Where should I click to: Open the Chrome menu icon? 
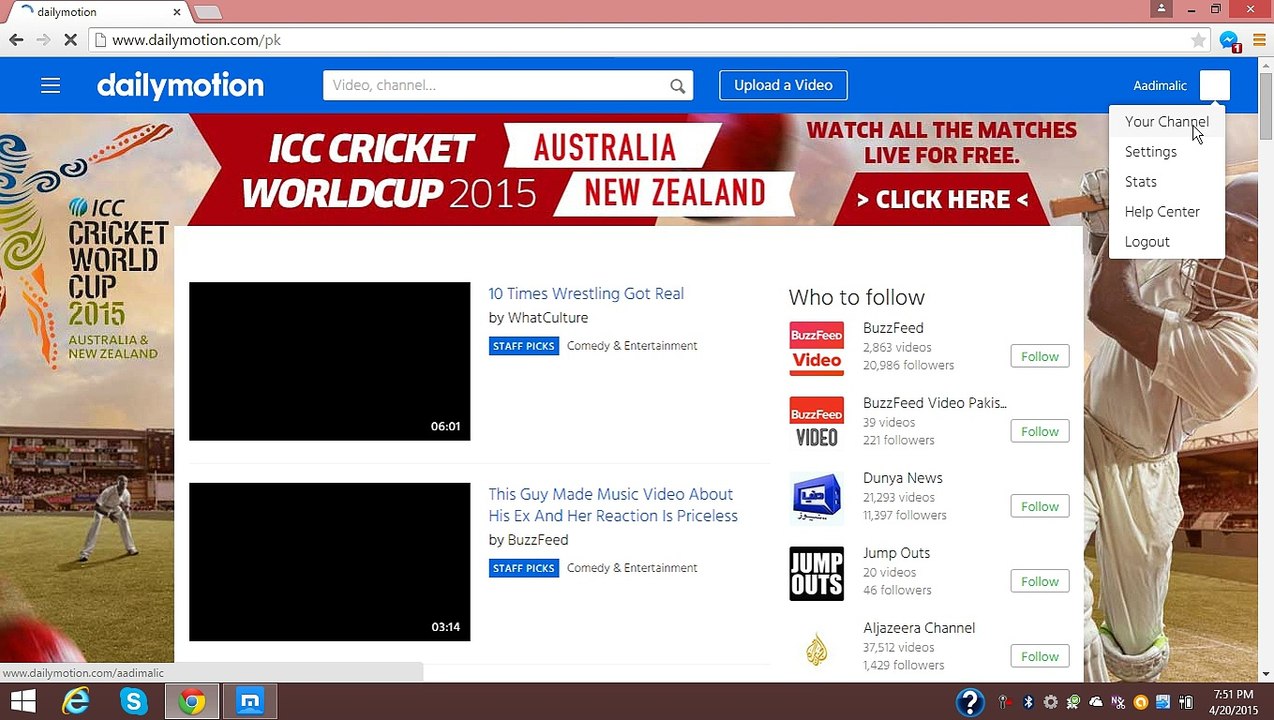point(1258,40)
